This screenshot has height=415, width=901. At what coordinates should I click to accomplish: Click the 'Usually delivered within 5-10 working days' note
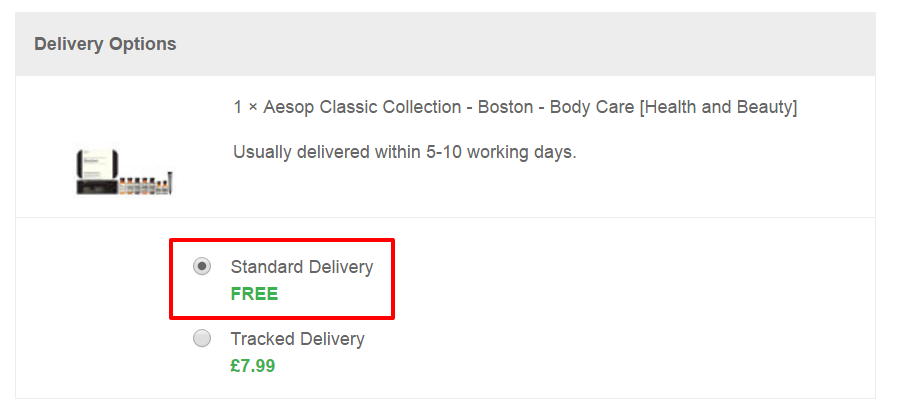[405, 152]
